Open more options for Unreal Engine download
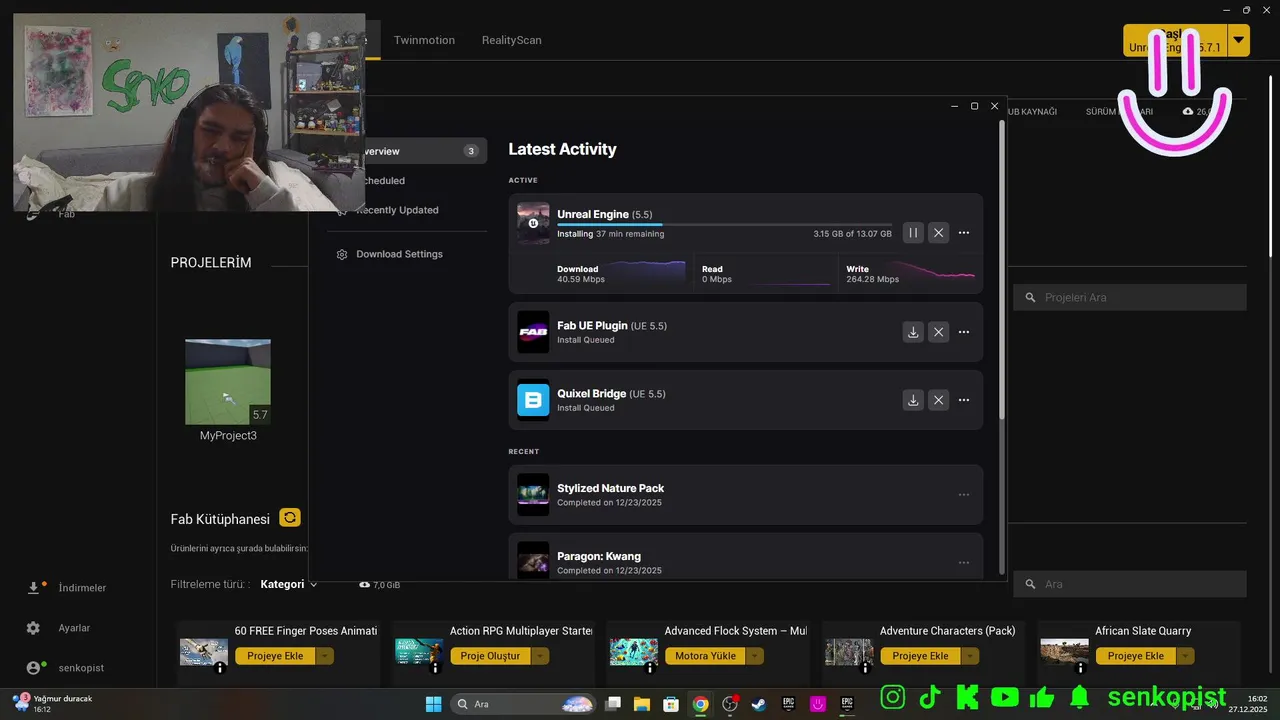Image resolution: width=1280 pixels, height=720 pixels. tap(964, 233)
